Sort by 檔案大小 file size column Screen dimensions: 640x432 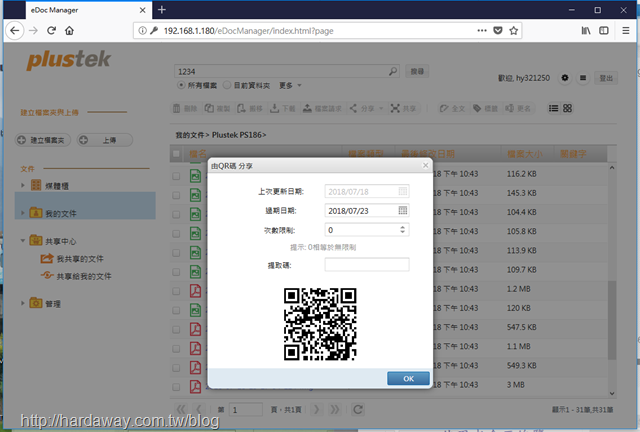(525, 154)
